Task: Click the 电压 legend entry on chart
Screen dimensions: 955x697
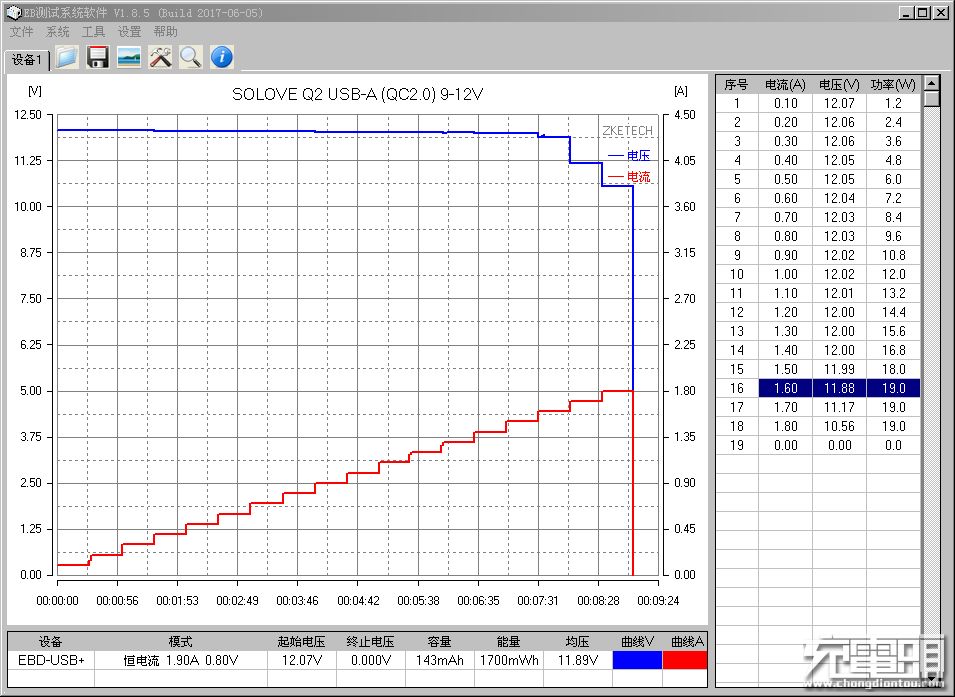Action: point(629,155)
